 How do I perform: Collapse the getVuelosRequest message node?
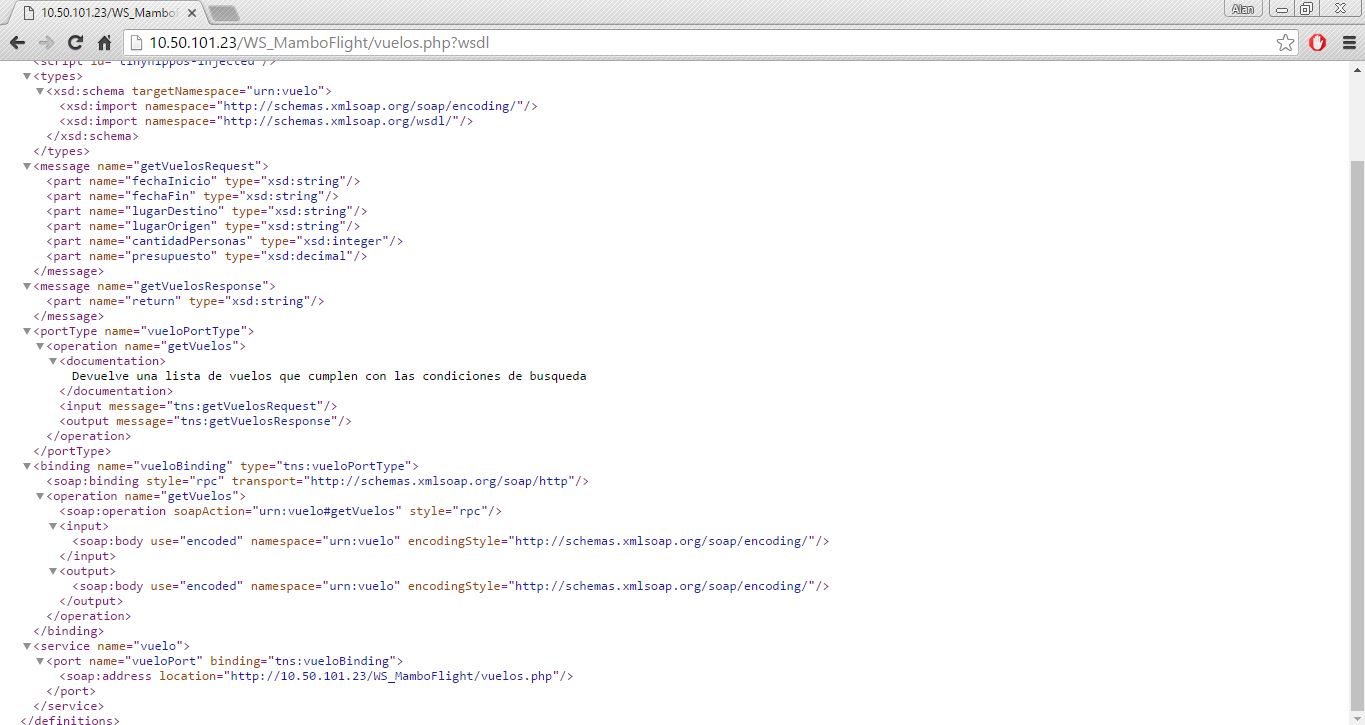27,166
